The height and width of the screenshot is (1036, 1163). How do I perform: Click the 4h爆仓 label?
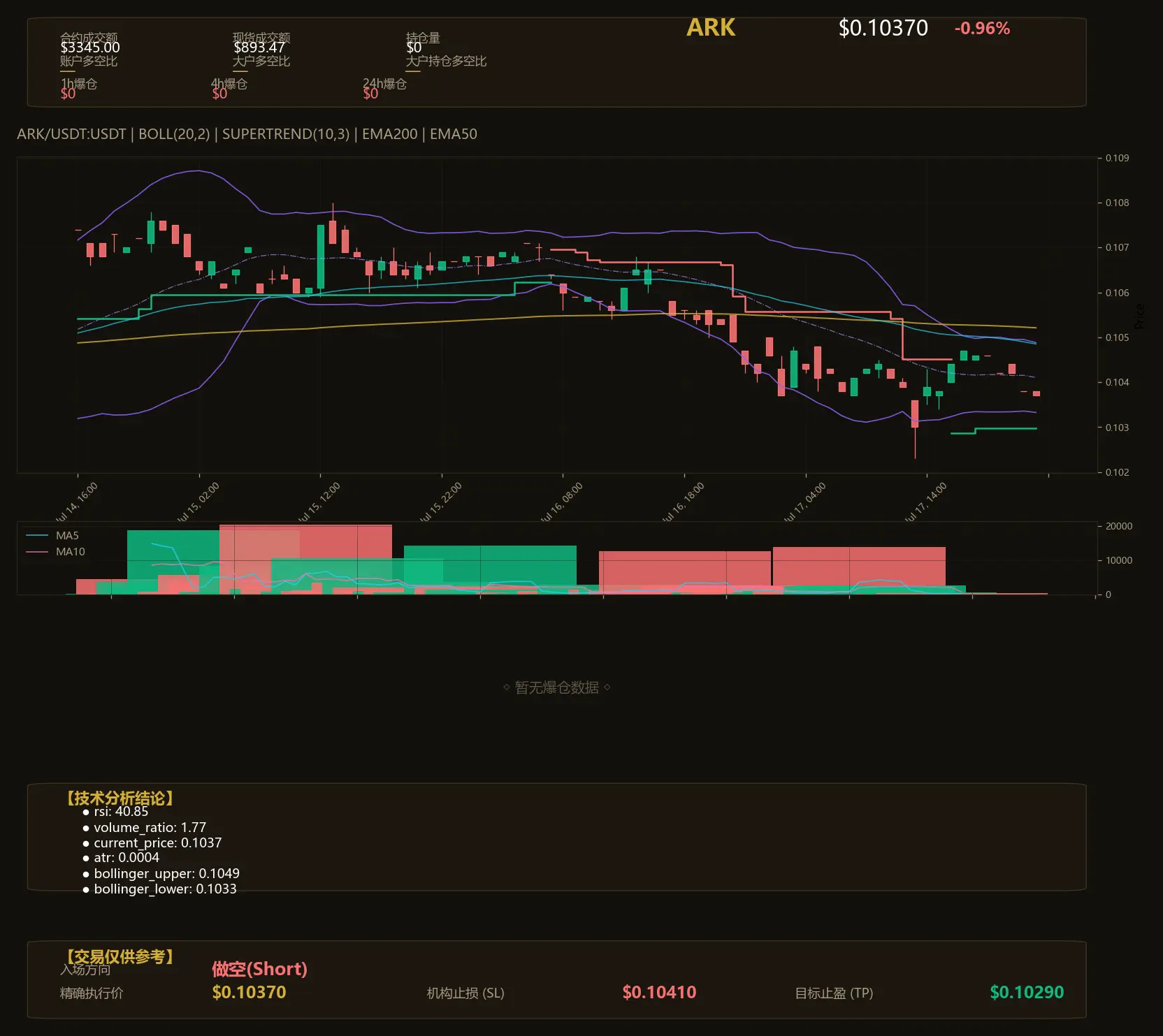tap(229, 84)
